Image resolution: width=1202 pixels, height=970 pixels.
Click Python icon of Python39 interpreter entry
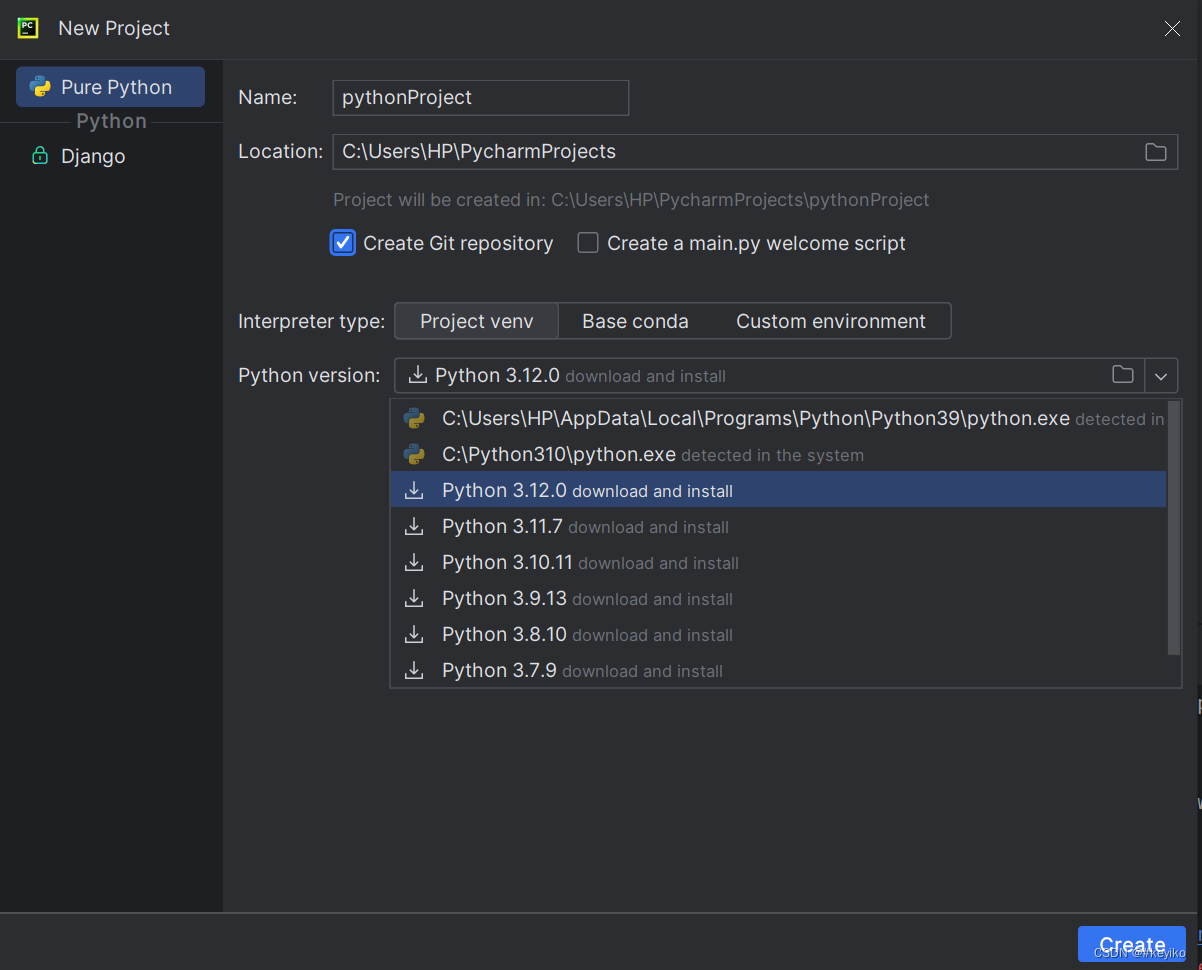pyautogui.click(x=414, y=419)
